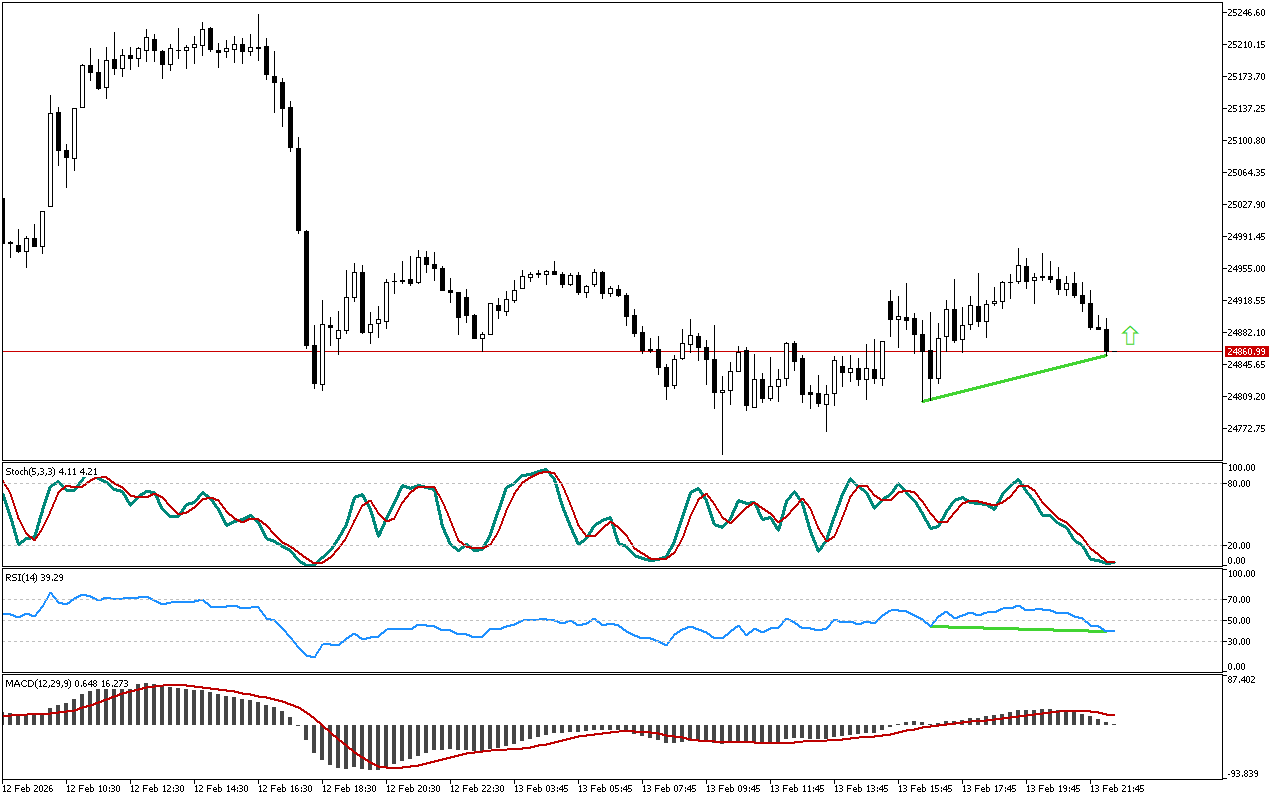Viewport: 1280px width, 800px height.
Task: Click the 24955.00 price scale label
Action: [1246, 268]
